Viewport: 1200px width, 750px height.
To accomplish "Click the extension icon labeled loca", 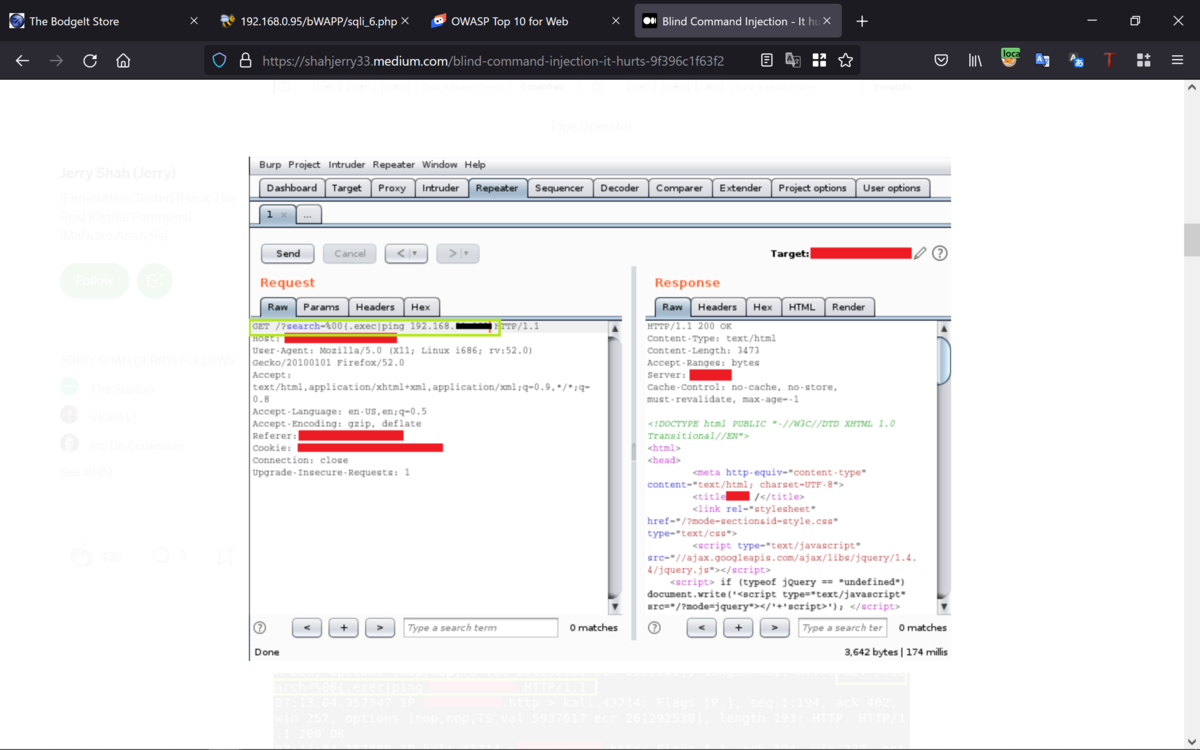I will point(1010,59).
